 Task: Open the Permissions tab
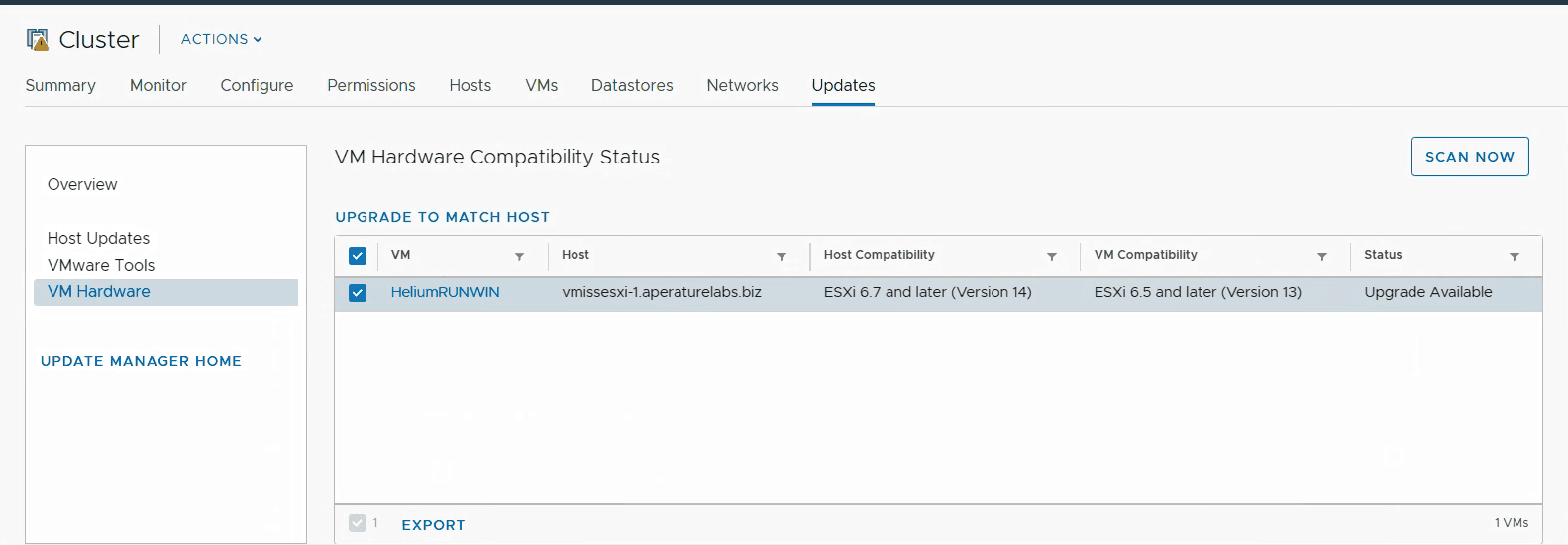(371, 85)
